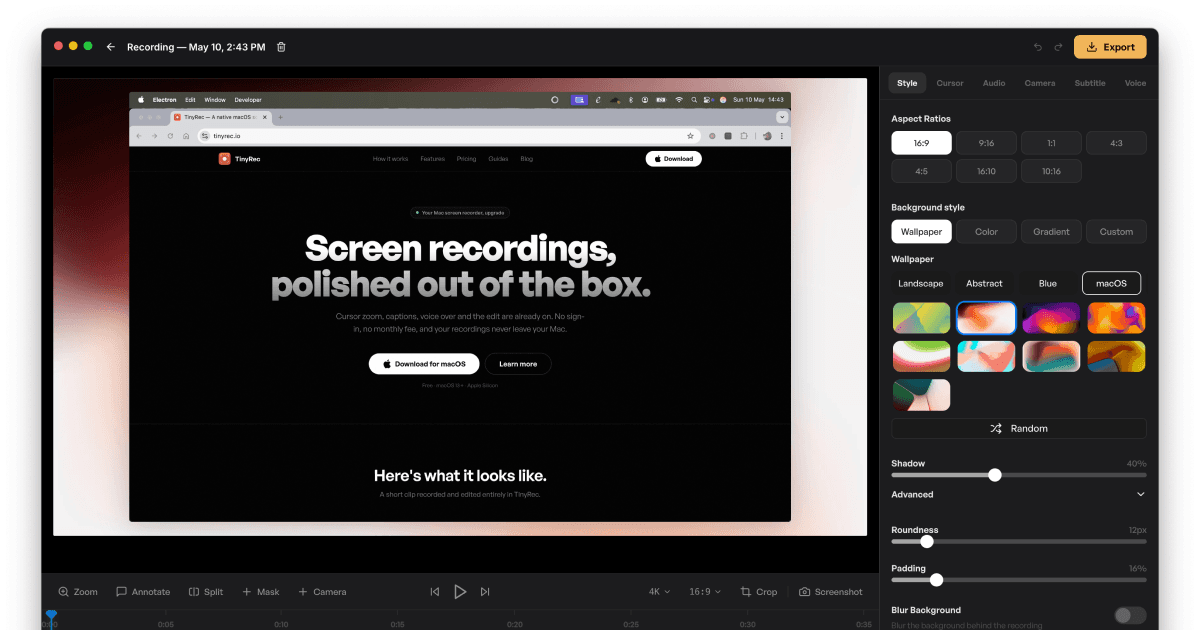Screen dimensions: 1200x630
Task: Take a Screenshot with camera icon
Action: 831,592
